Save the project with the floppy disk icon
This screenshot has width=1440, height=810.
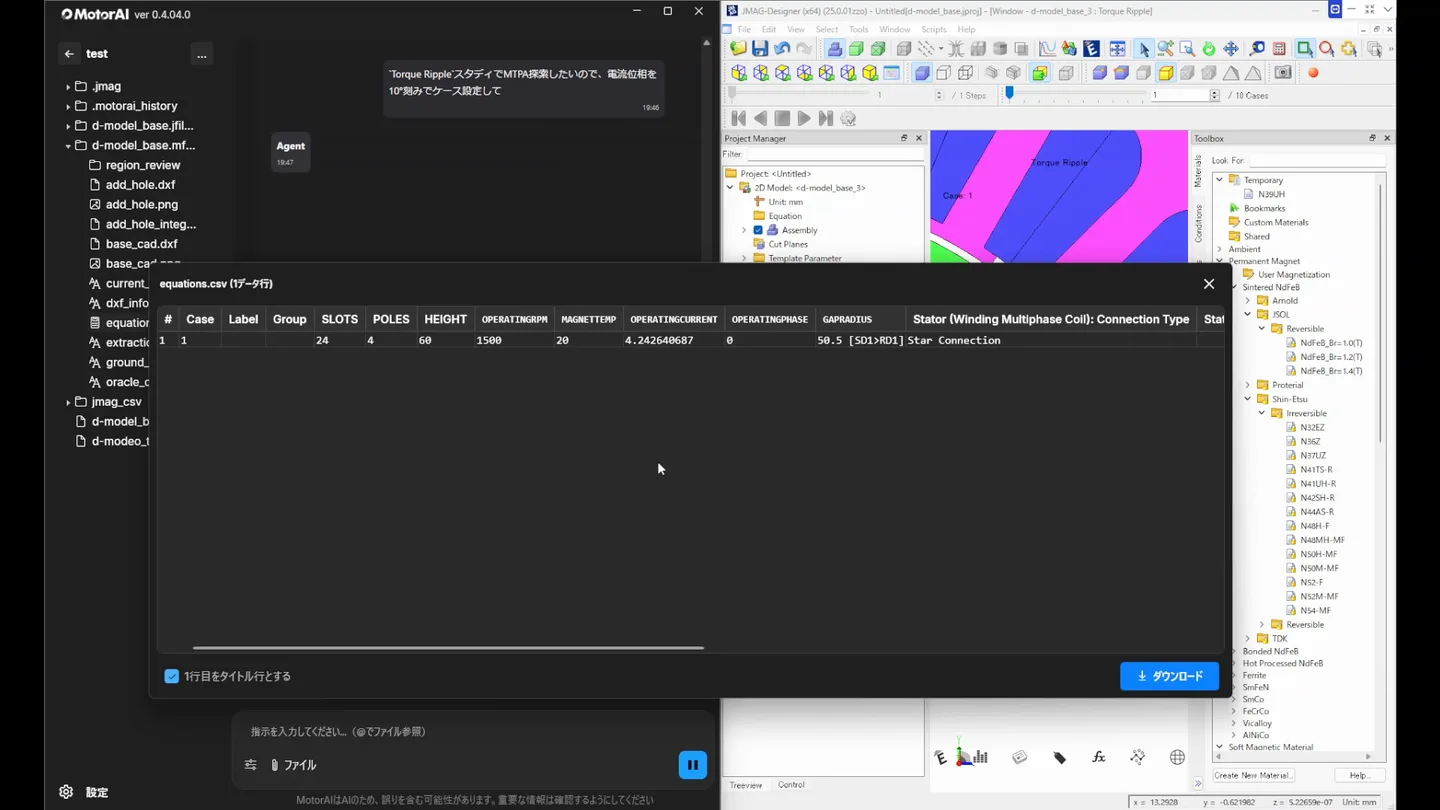(x=760, y=49)
